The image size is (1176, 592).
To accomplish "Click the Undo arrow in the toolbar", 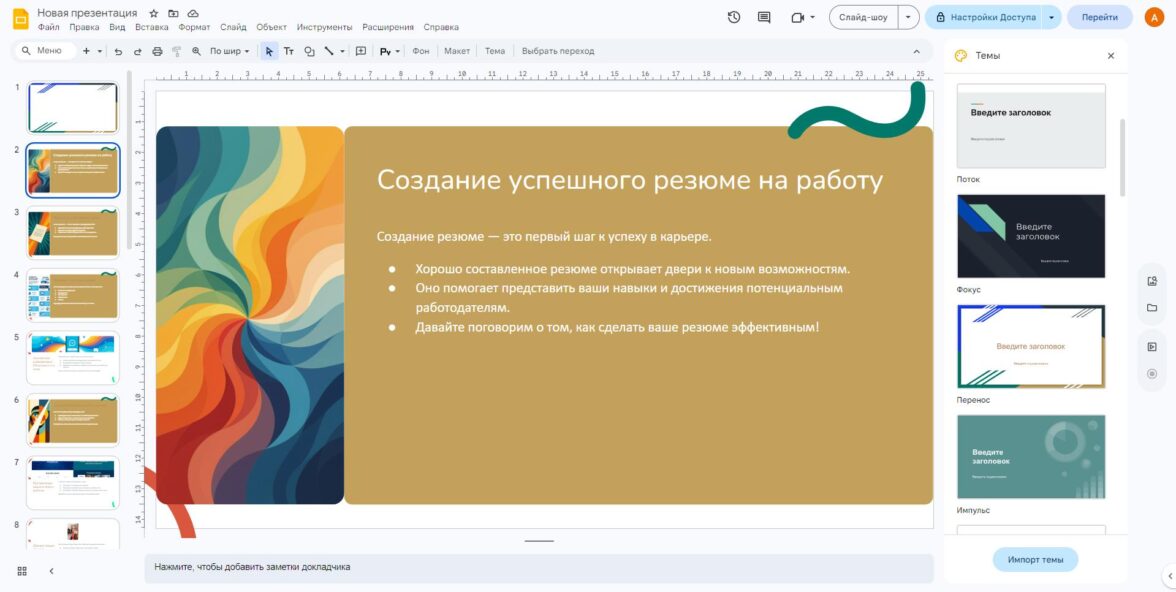I will [x=118, y=51].
